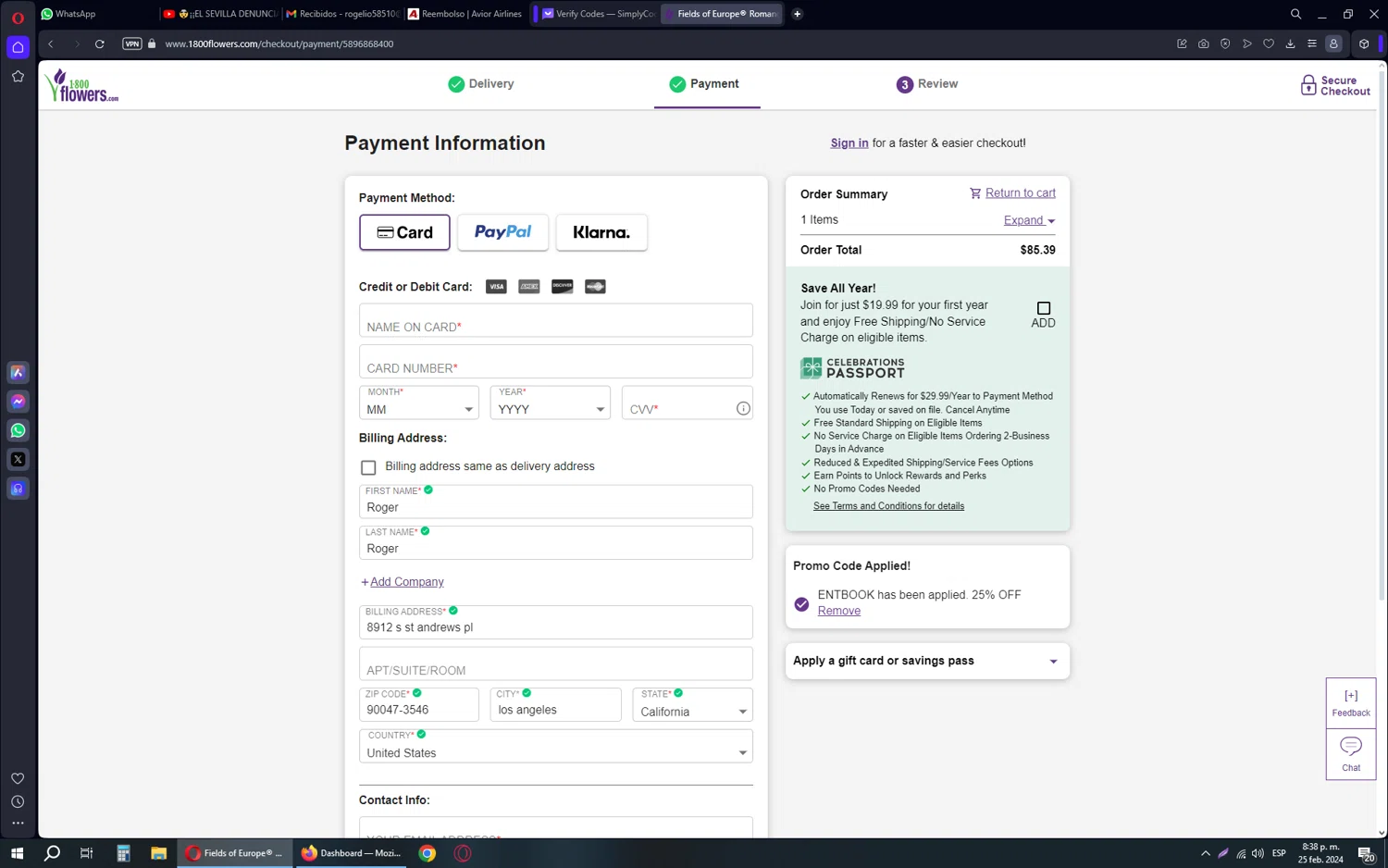Open Firefox Dashboard taskbar window
Image resolution: width=1388 pixels, height=868 pixels.
click(351, 853)
